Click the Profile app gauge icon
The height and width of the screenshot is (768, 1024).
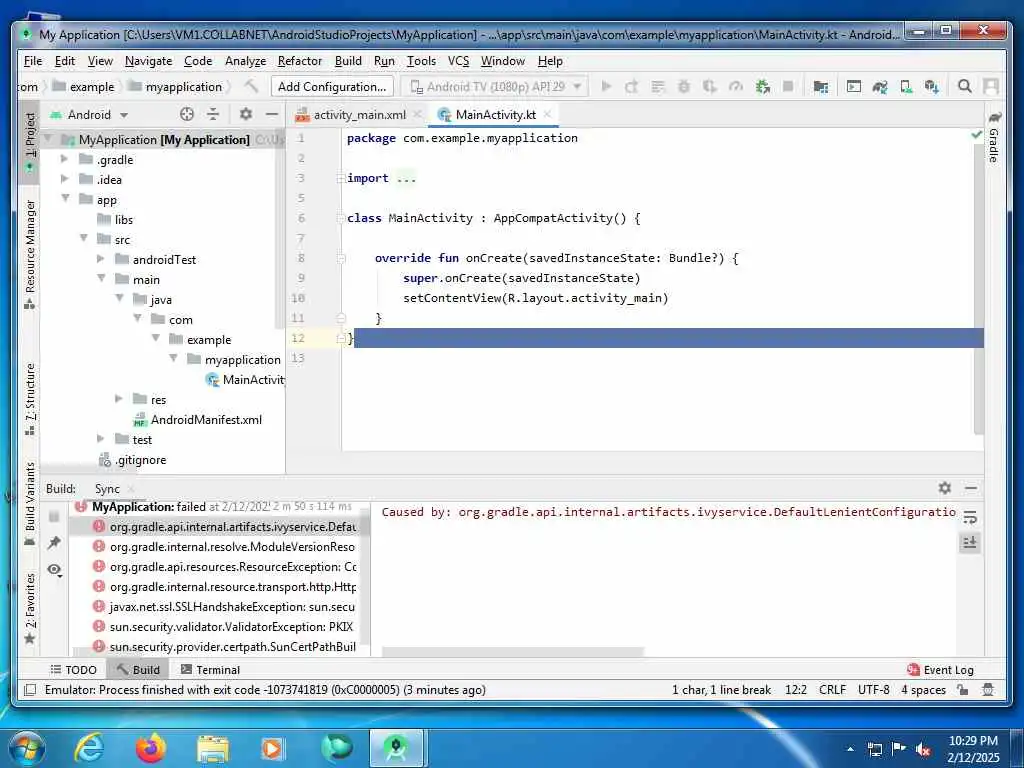736,86
